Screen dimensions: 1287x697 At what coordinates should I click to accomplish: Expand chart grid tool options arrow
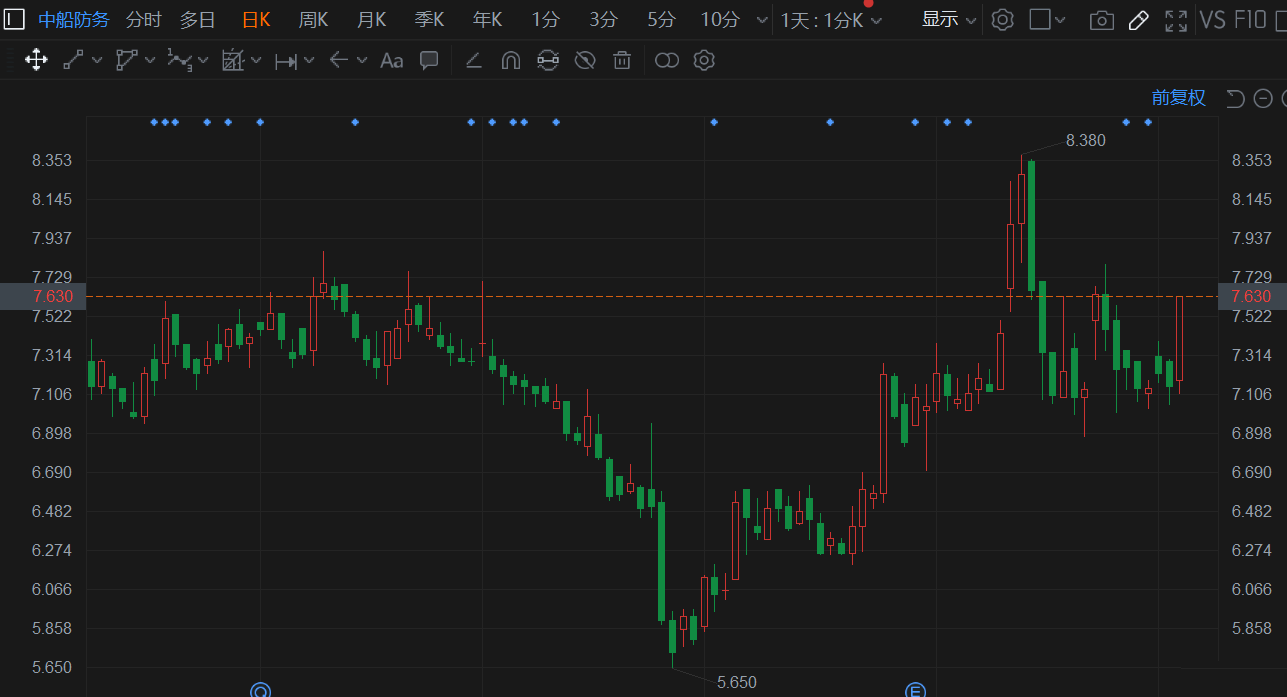[256, 61]
